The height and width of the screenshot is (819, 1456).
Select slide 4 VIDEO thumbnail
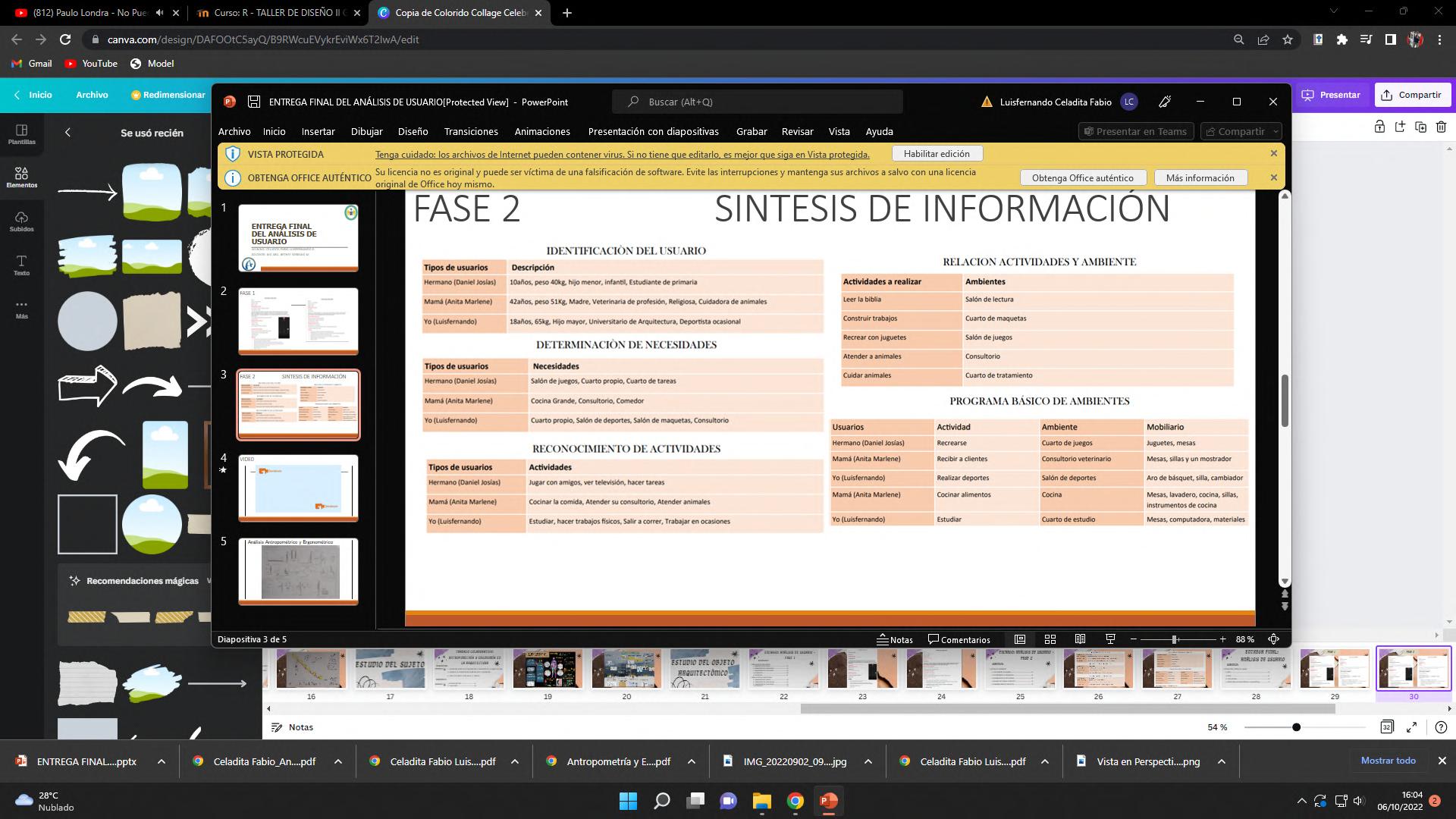point(298,488)
